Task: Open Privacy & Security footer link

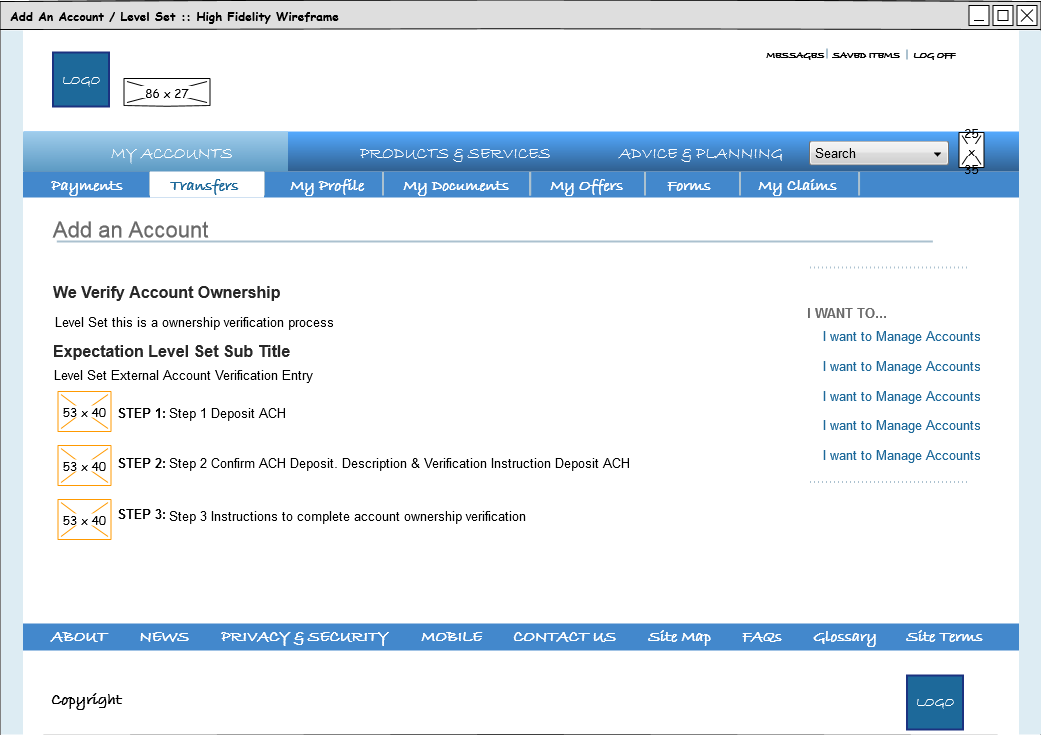Action: [x=304, y=637]
